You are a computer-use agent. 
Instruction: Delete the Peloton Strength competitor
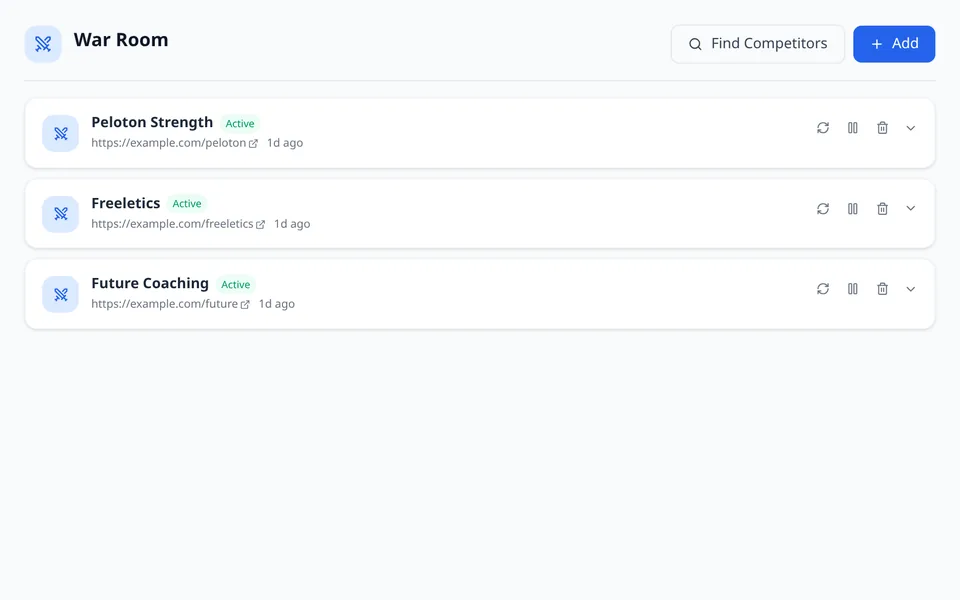point(882,128)
